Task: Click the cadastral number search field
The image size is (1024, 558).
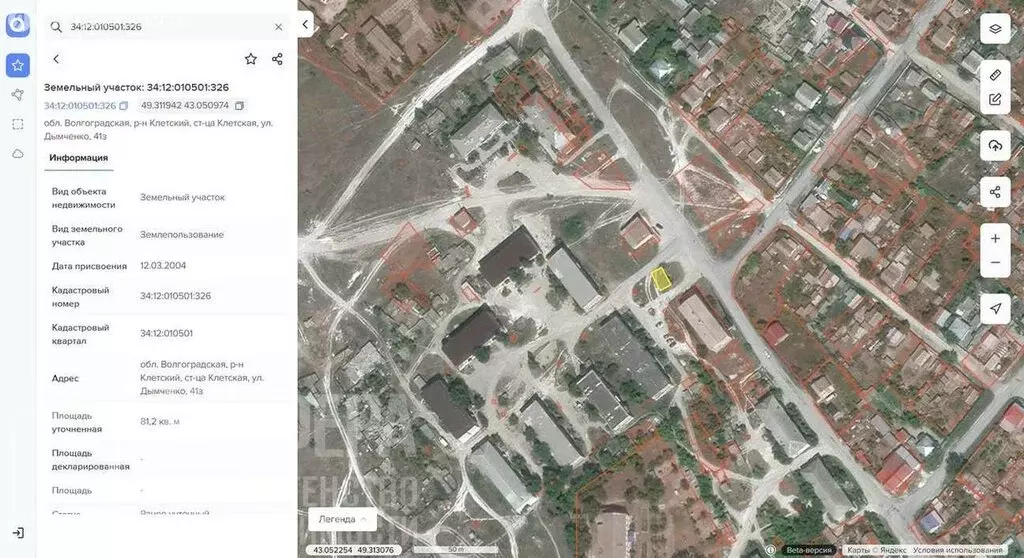Action: click(x=165, y=27)
